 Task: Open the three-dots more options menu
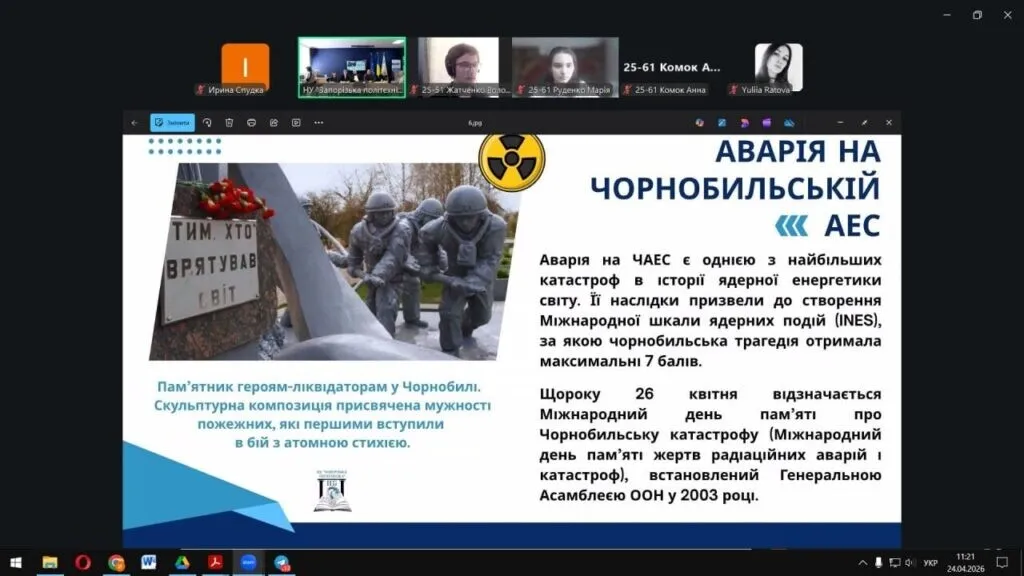tap(319, 123)
